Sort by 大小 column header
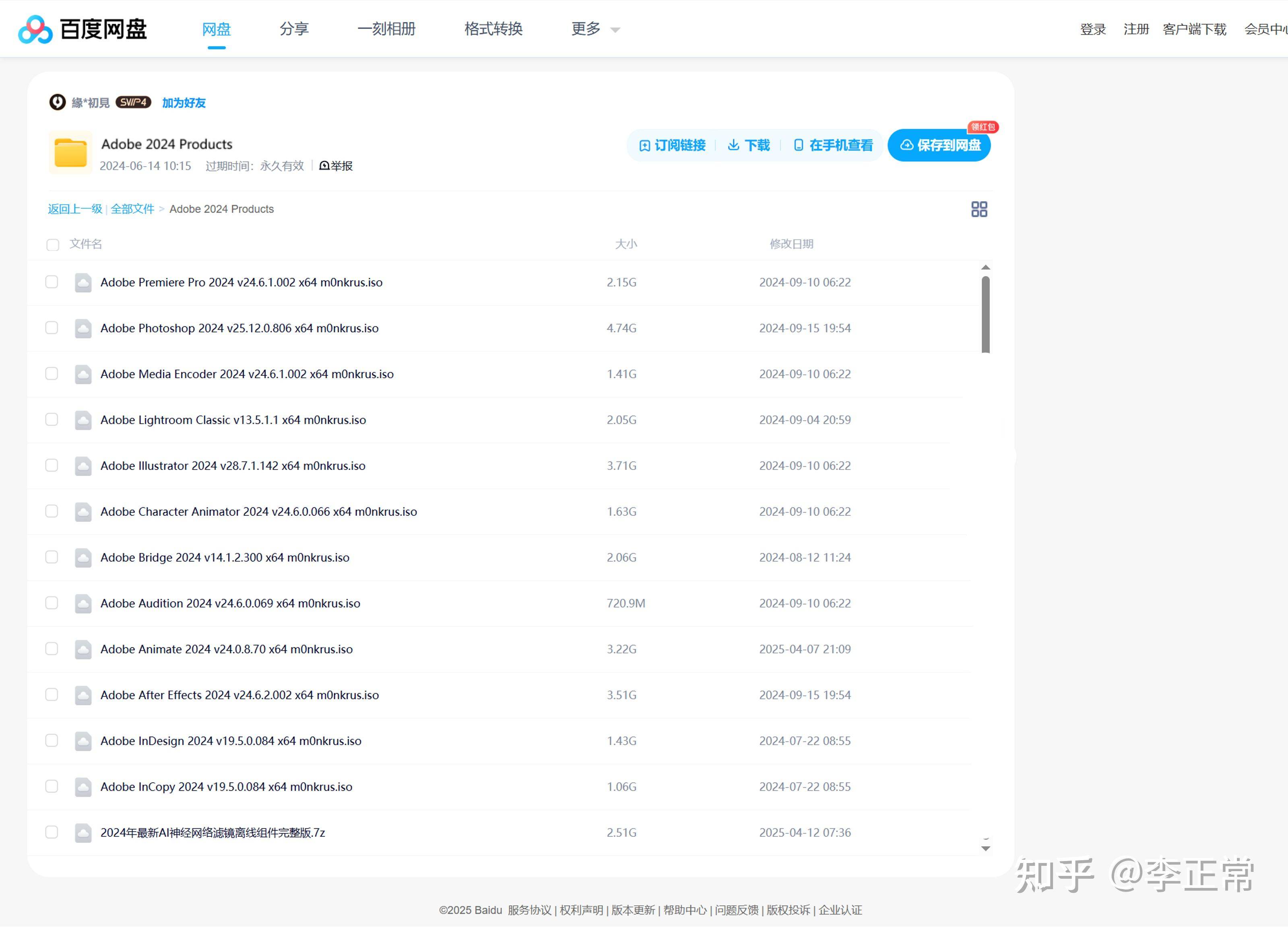This screenshot has width=1288, height=927. click(x=626, y=244)
